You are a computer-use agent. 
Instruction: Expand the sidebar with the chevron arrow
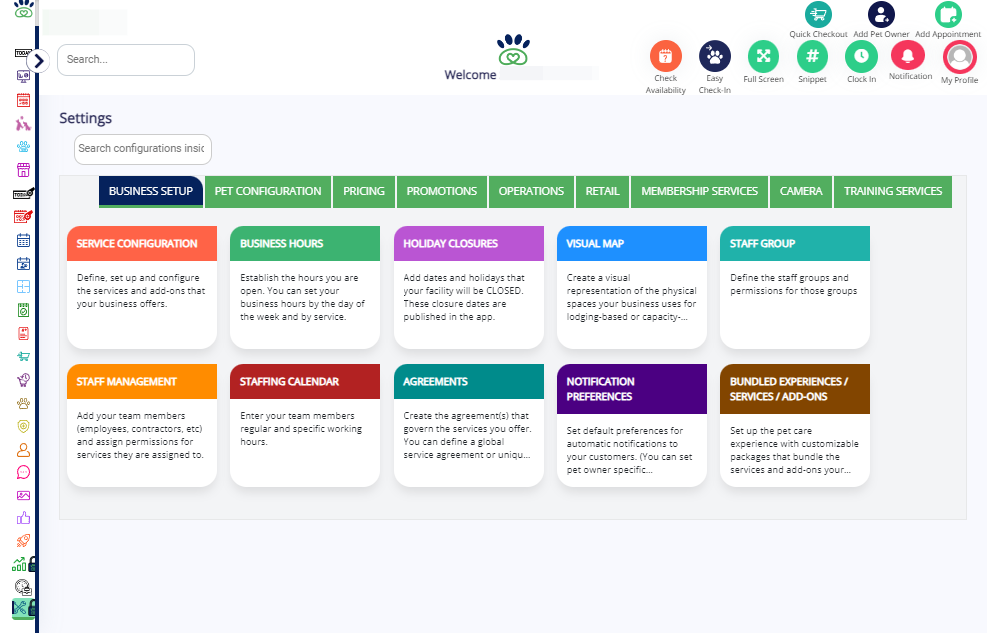click(38, 61)
